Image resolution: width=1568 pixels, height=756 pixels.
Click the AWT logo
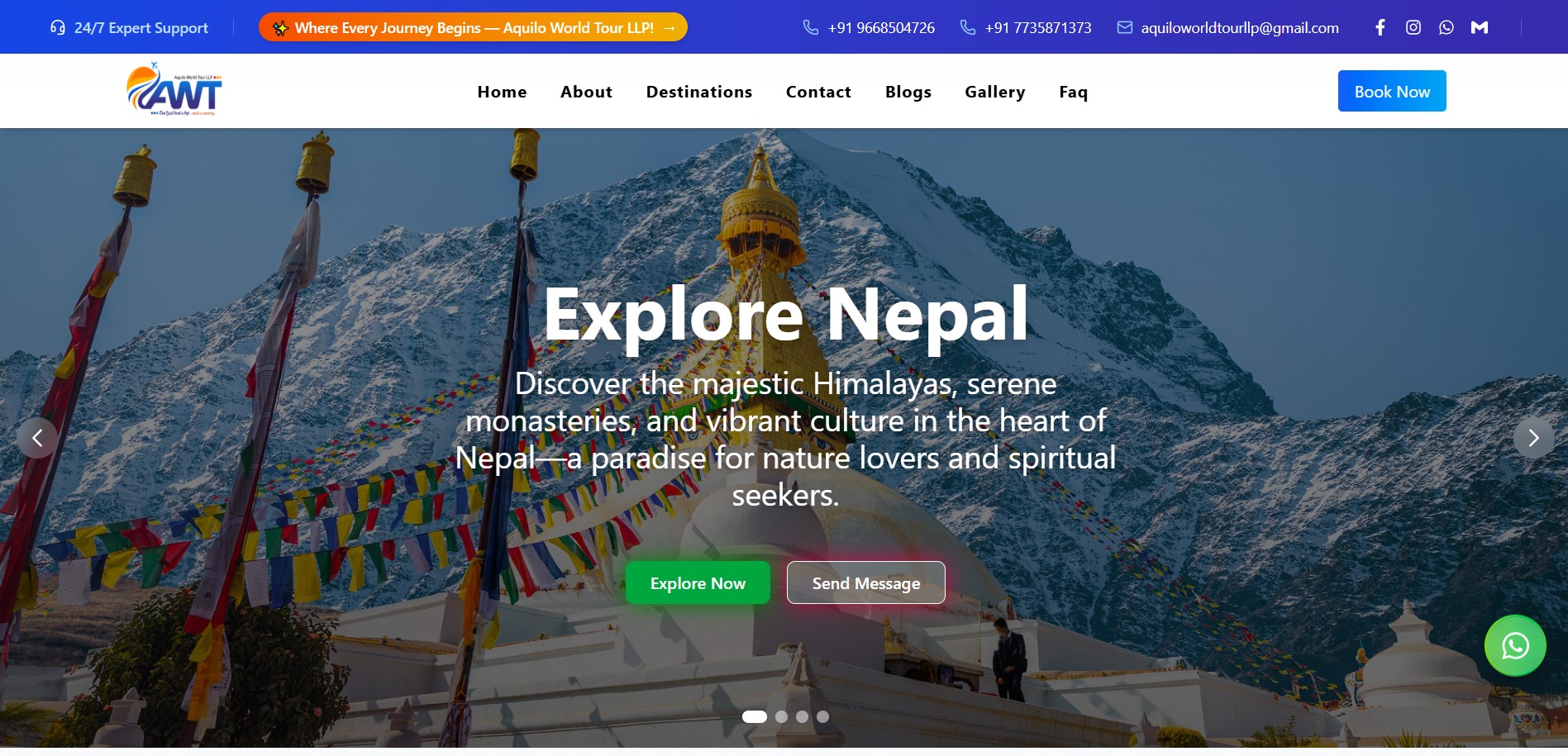[174, 89]
